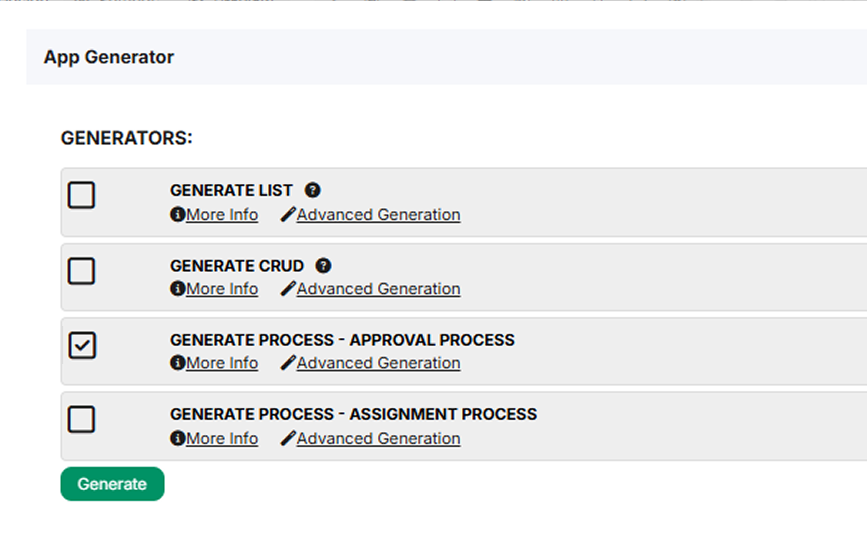Uncheck the Approval Process checkbox
Screen dimensions: 867x558
pyautogui.click(x=82, y=346)
